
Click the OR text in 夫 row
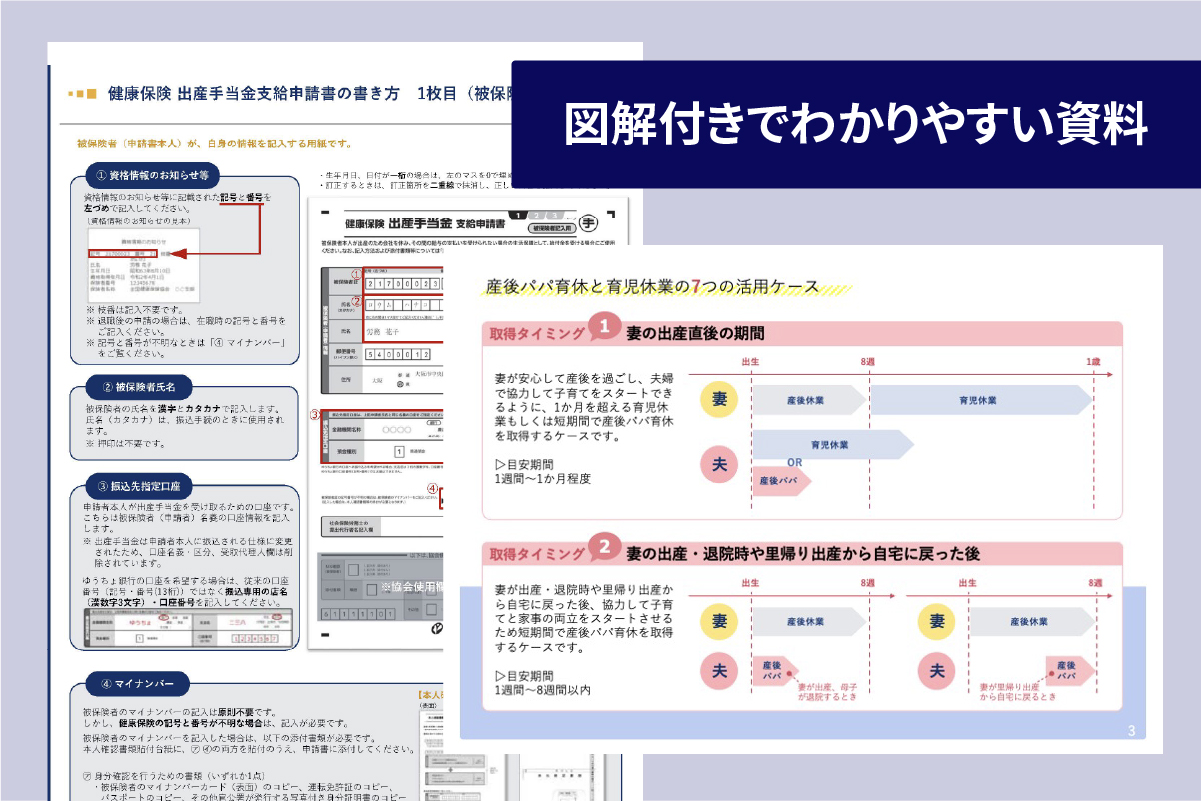[796, 462]
